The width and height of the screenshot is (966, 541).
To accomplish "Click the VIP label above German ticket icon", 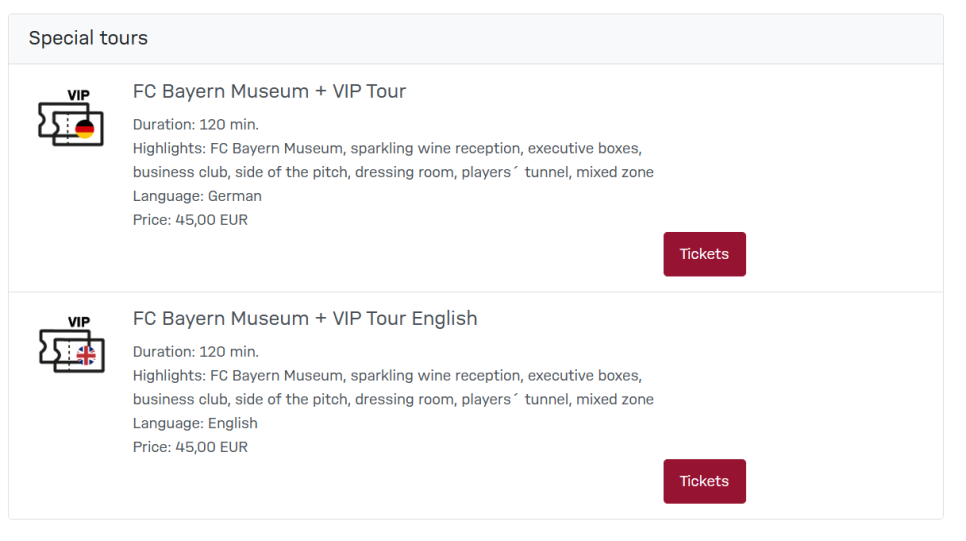I will click(x=78, y=95).
